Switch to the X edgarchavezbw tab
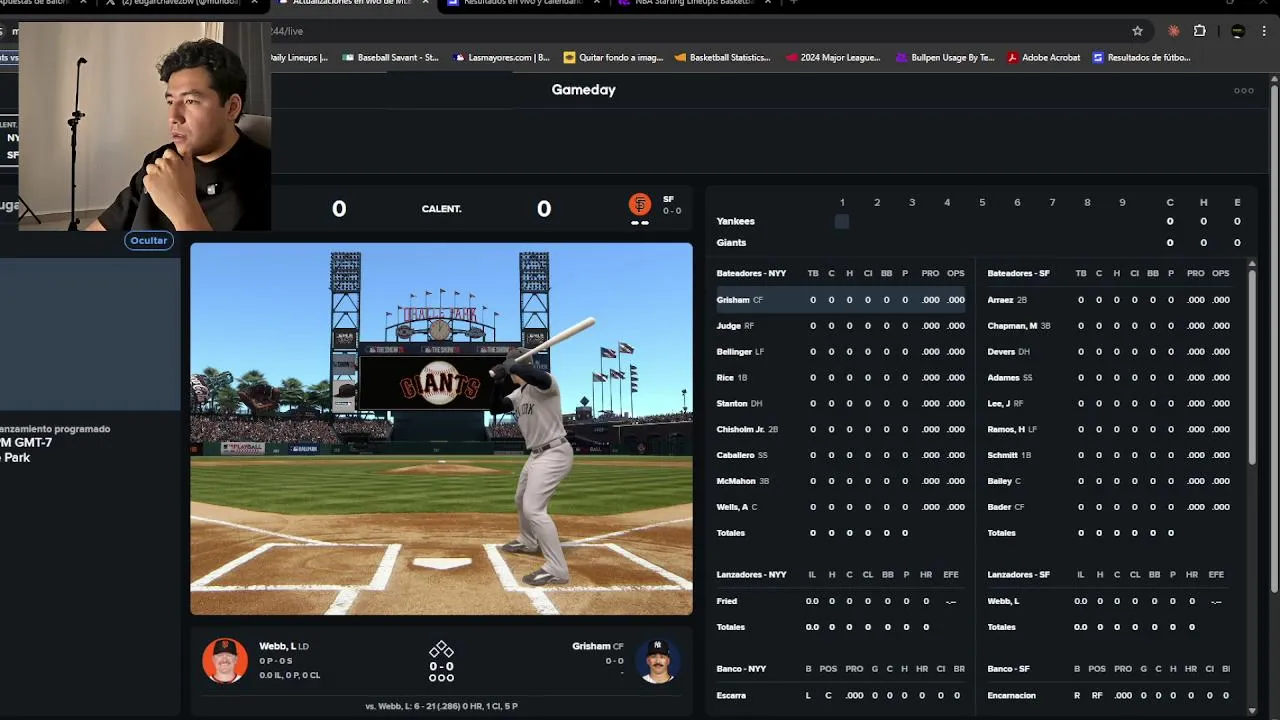 pyautogui.click(x=180, y=3)
